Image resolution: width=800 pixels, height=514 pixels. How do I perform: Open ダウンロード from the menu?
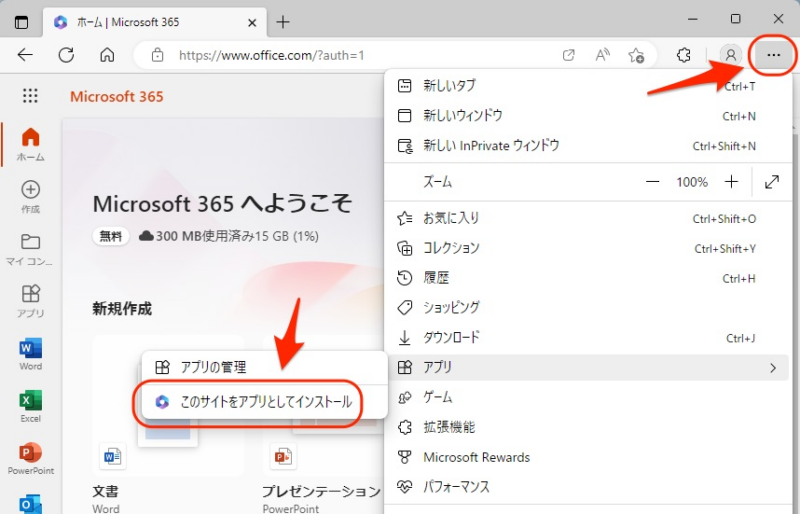[586, 338]
